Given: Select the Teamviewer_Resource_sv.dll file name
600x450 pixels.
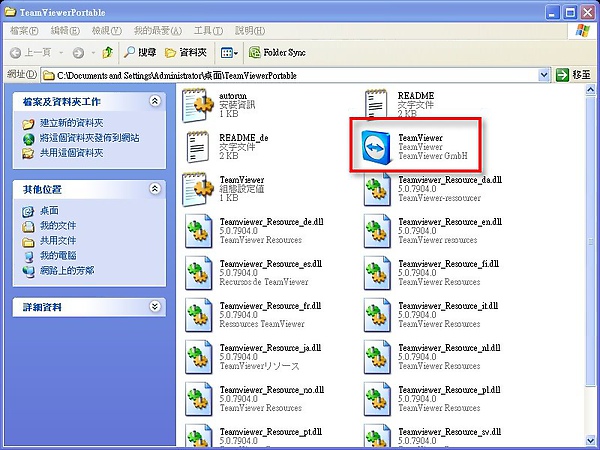Looking at the screenshot, I should tap(450, 432).
